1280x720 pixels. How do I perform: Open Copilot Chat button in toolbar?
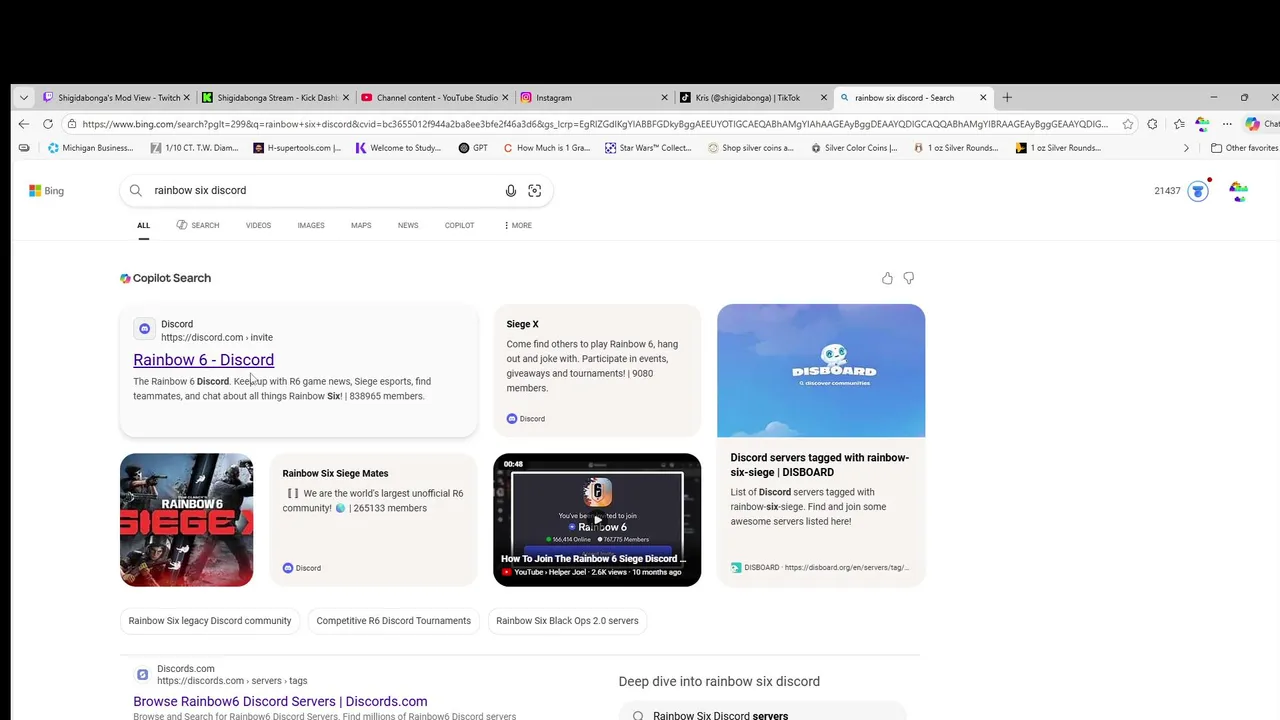click(1261, 124)
